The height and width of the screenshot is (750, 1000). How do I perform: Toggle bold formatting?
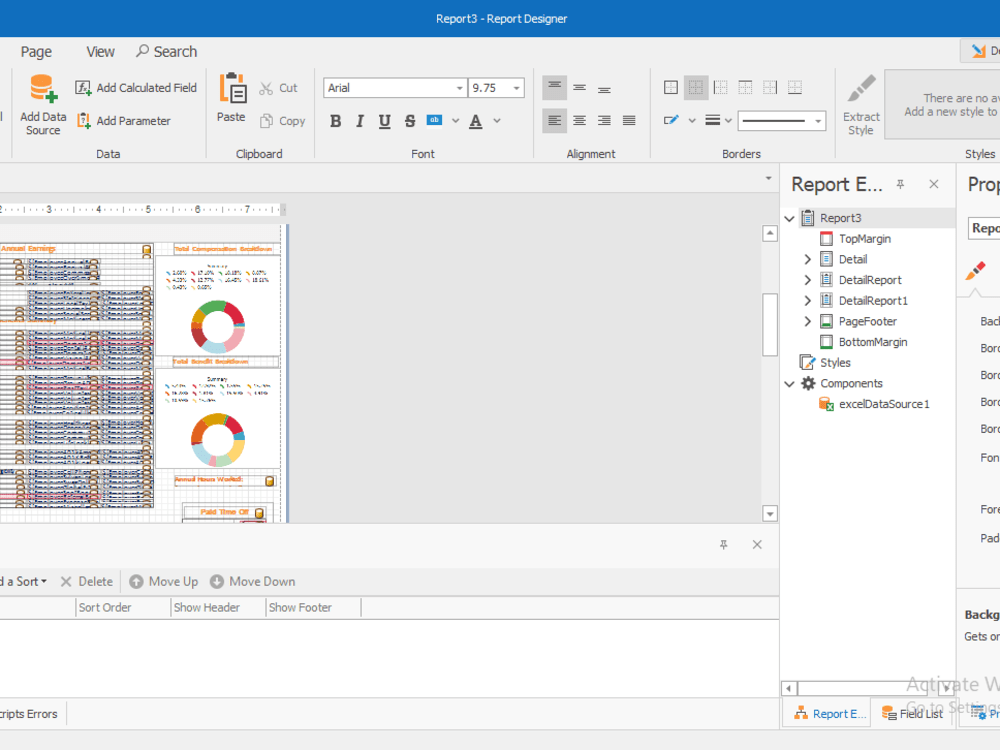point(335,120)
